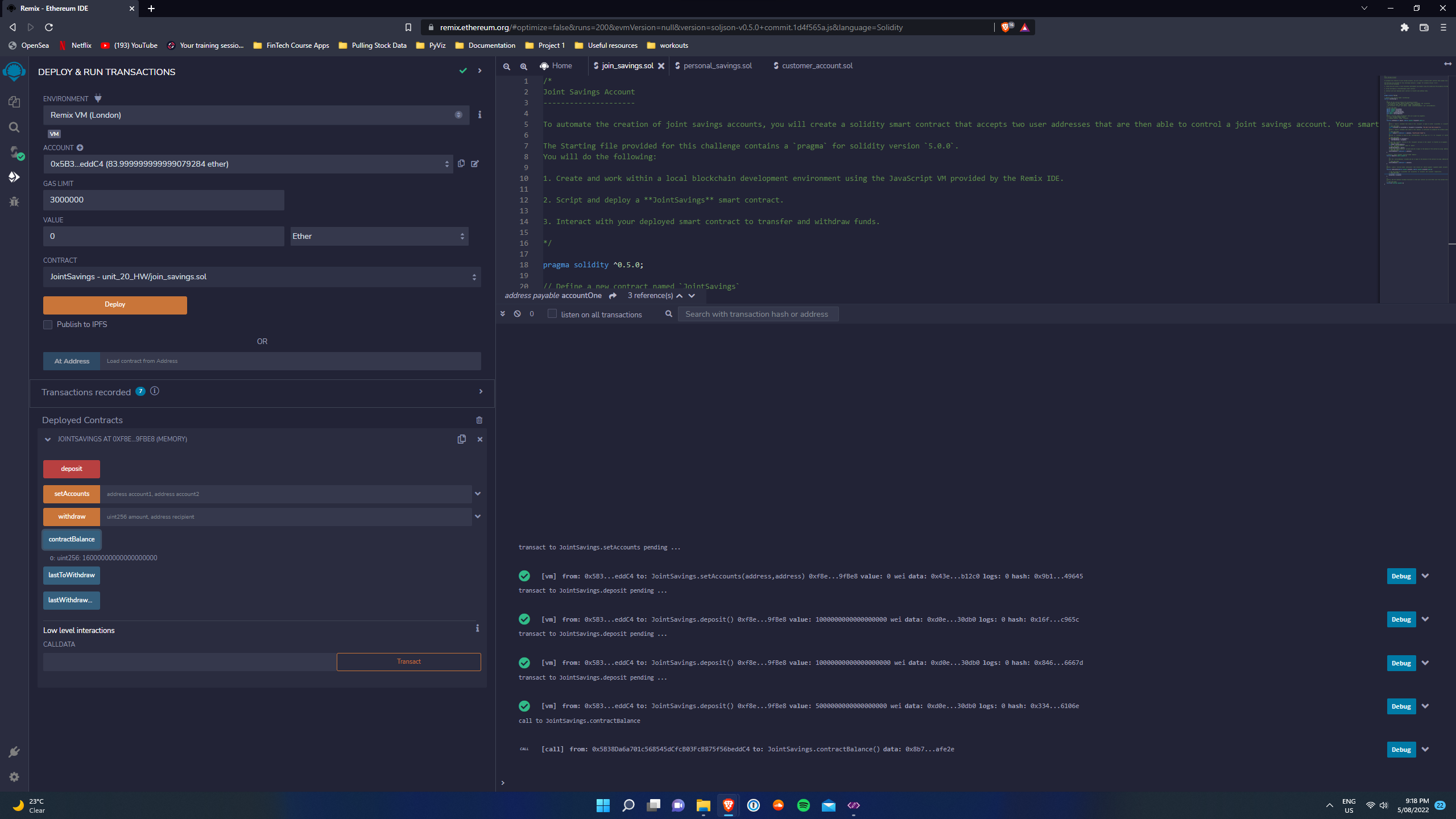Open the Environment dropdown Remix VM (London)
Image resolution: width=1456 pixels, height=819 pixels.
click(x=256, y=115)
